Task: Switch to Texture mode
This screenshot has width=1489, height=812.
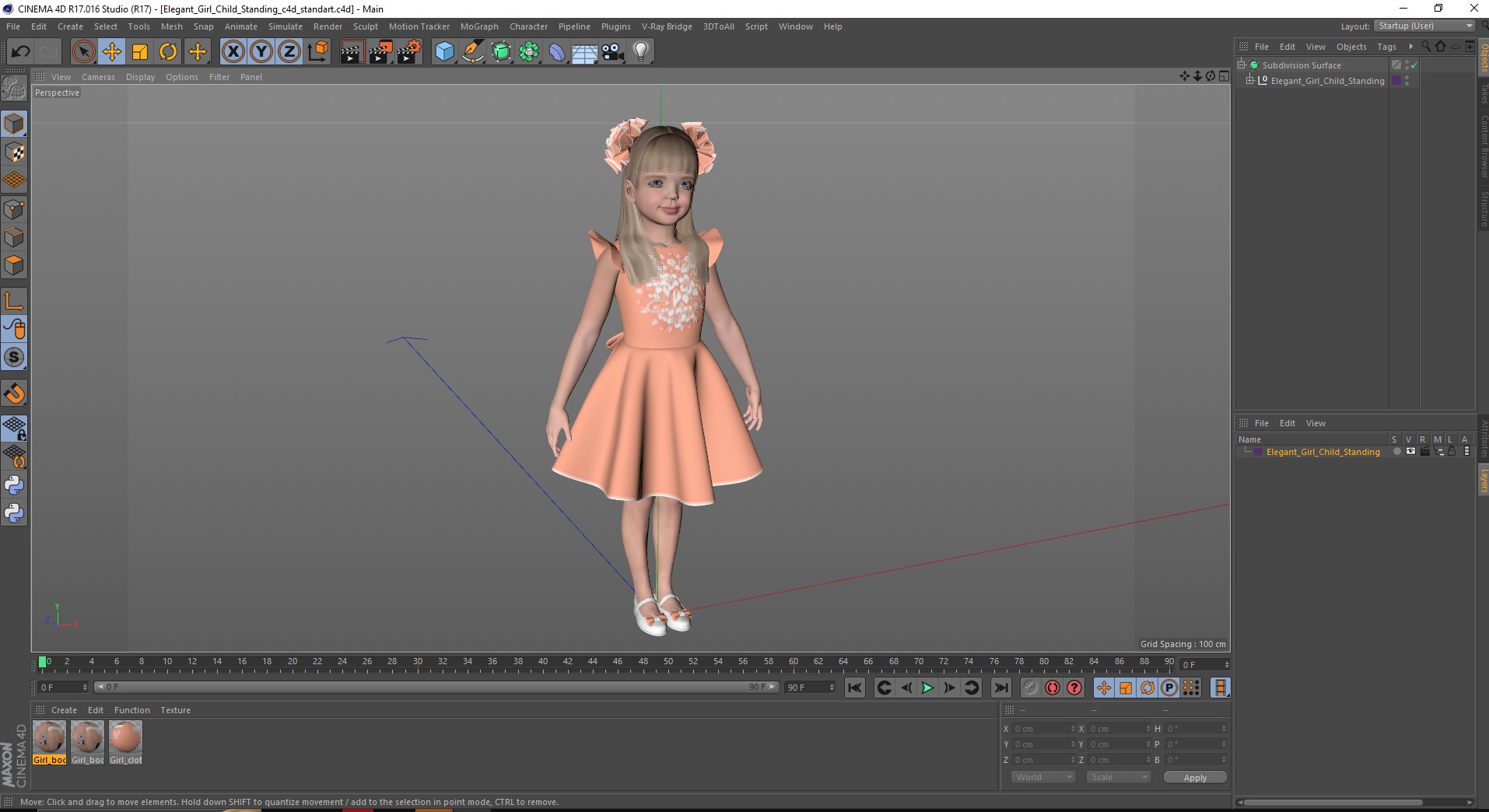Action: click(14, 152)
